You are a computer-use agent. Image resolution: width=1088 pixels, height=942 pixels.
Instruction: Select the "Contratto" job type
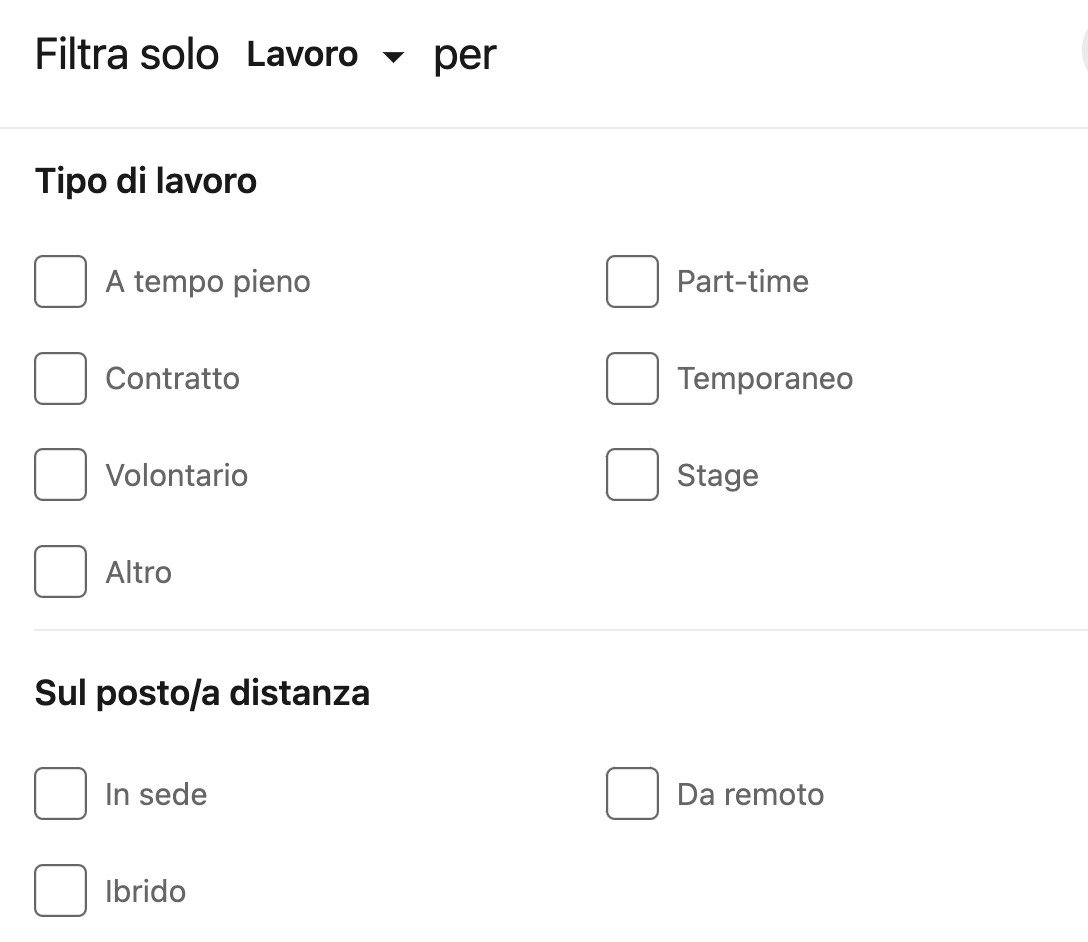tap(60, 378)
